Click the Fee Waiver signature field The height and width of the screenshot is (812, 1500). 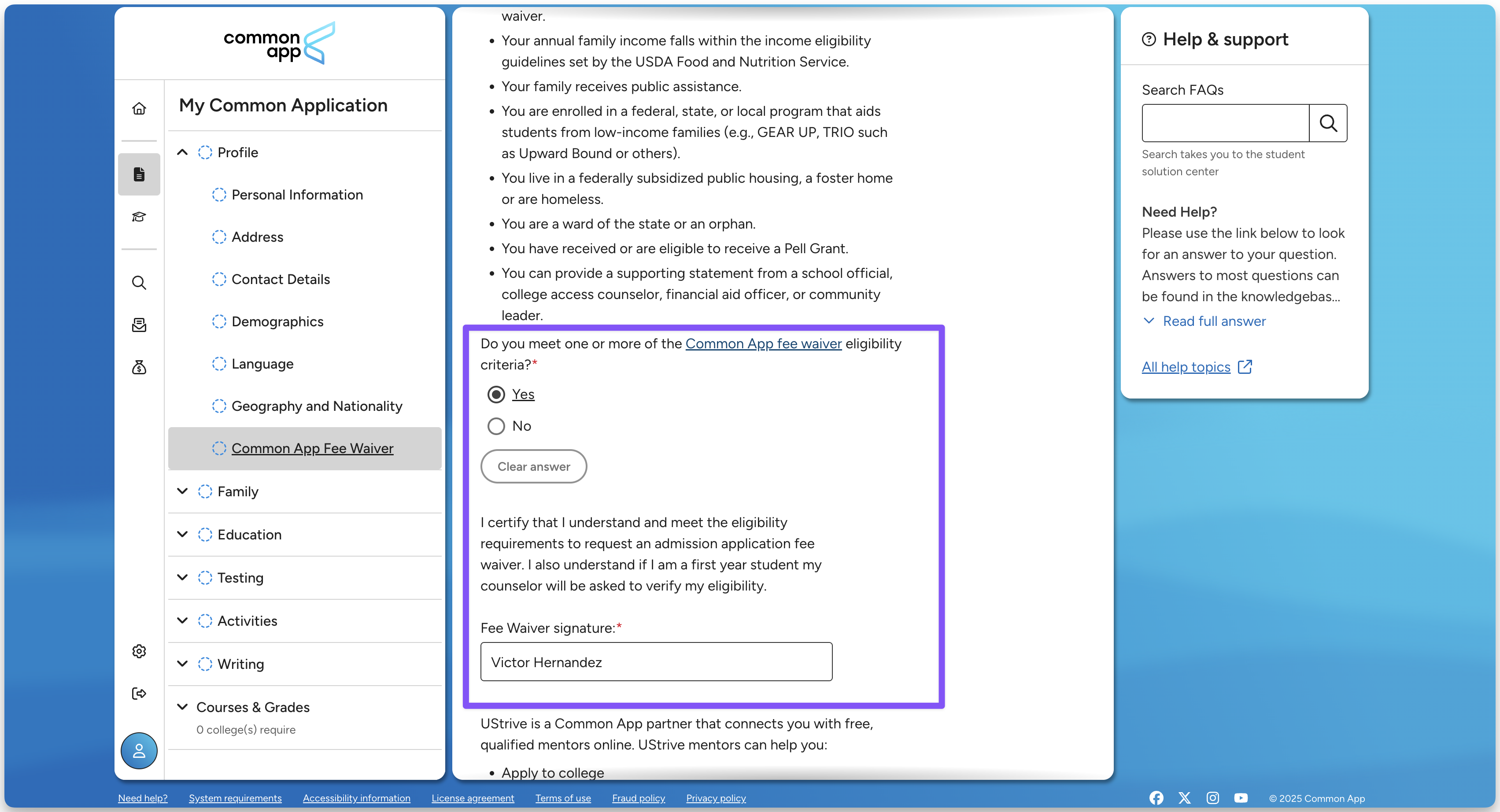click(x=656, y=662)
